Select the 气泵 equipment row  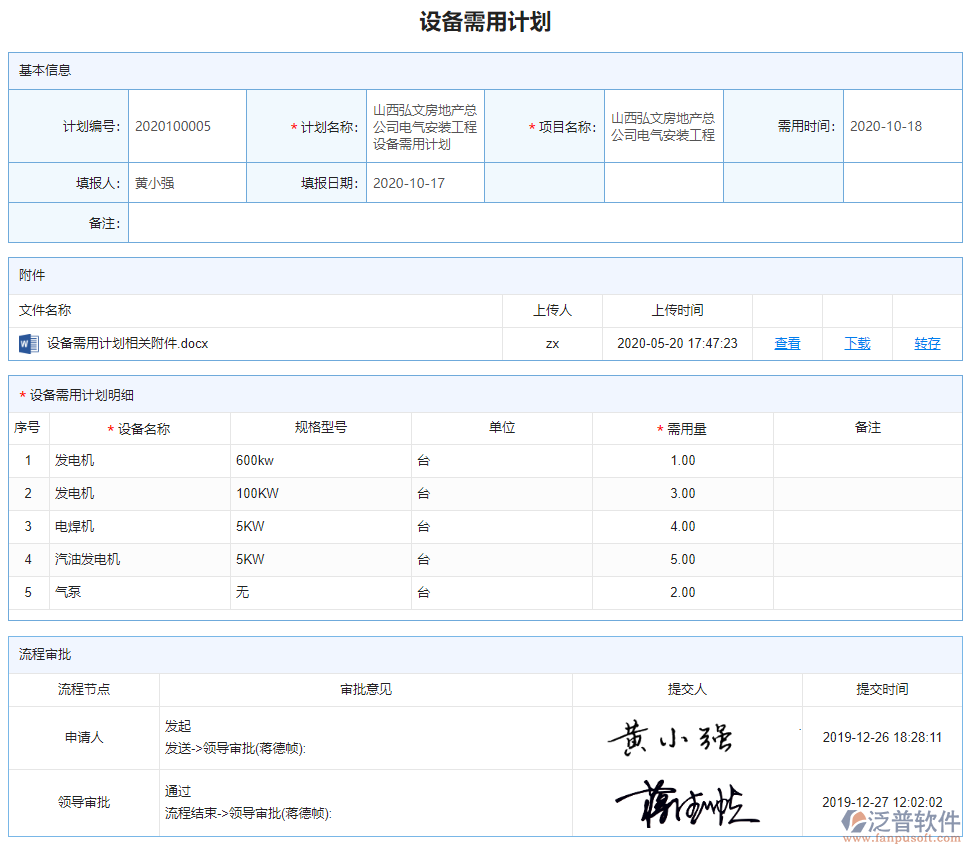pos(67,592)
